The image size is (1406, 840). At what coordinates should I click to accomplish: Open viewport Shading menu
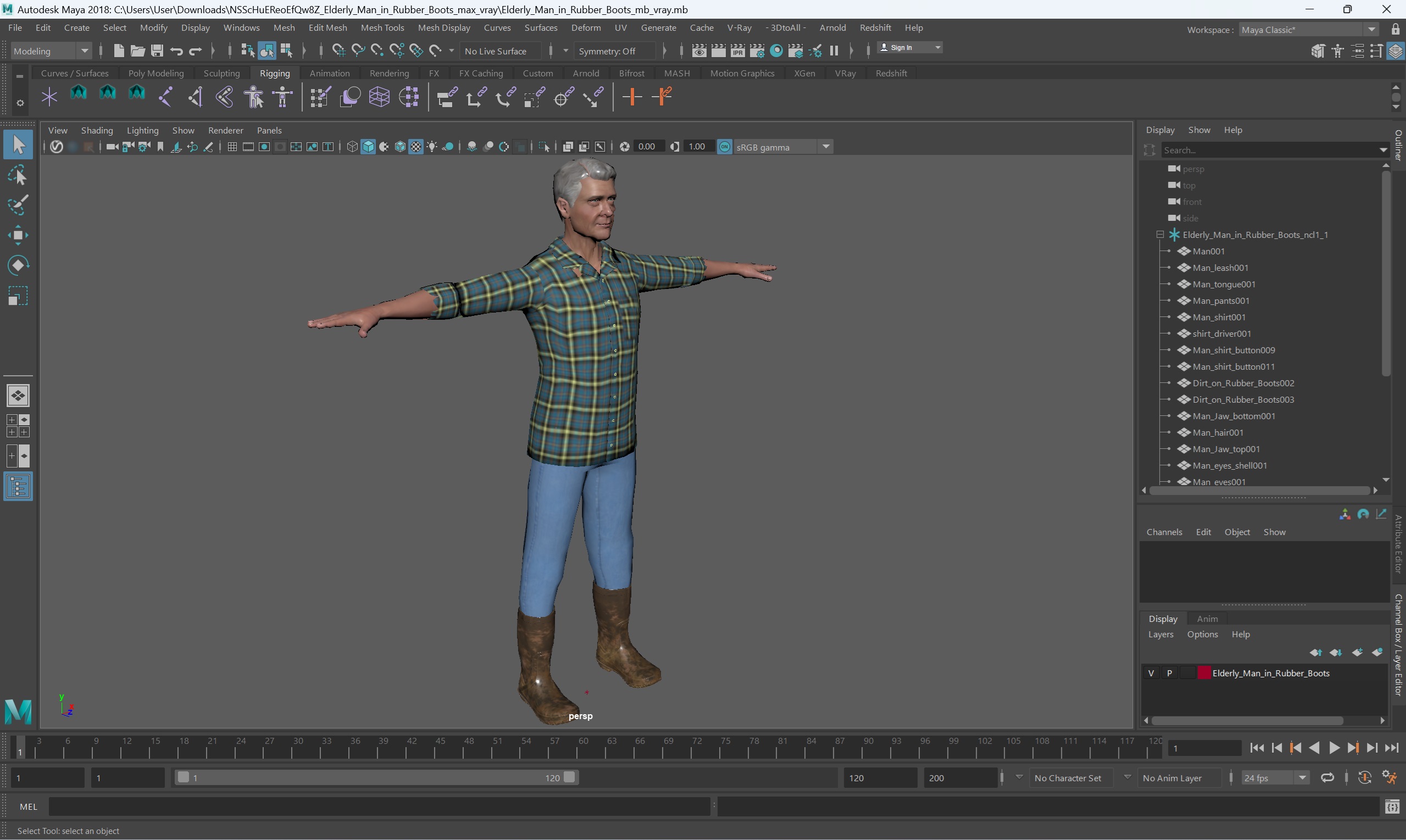[97, 130]
